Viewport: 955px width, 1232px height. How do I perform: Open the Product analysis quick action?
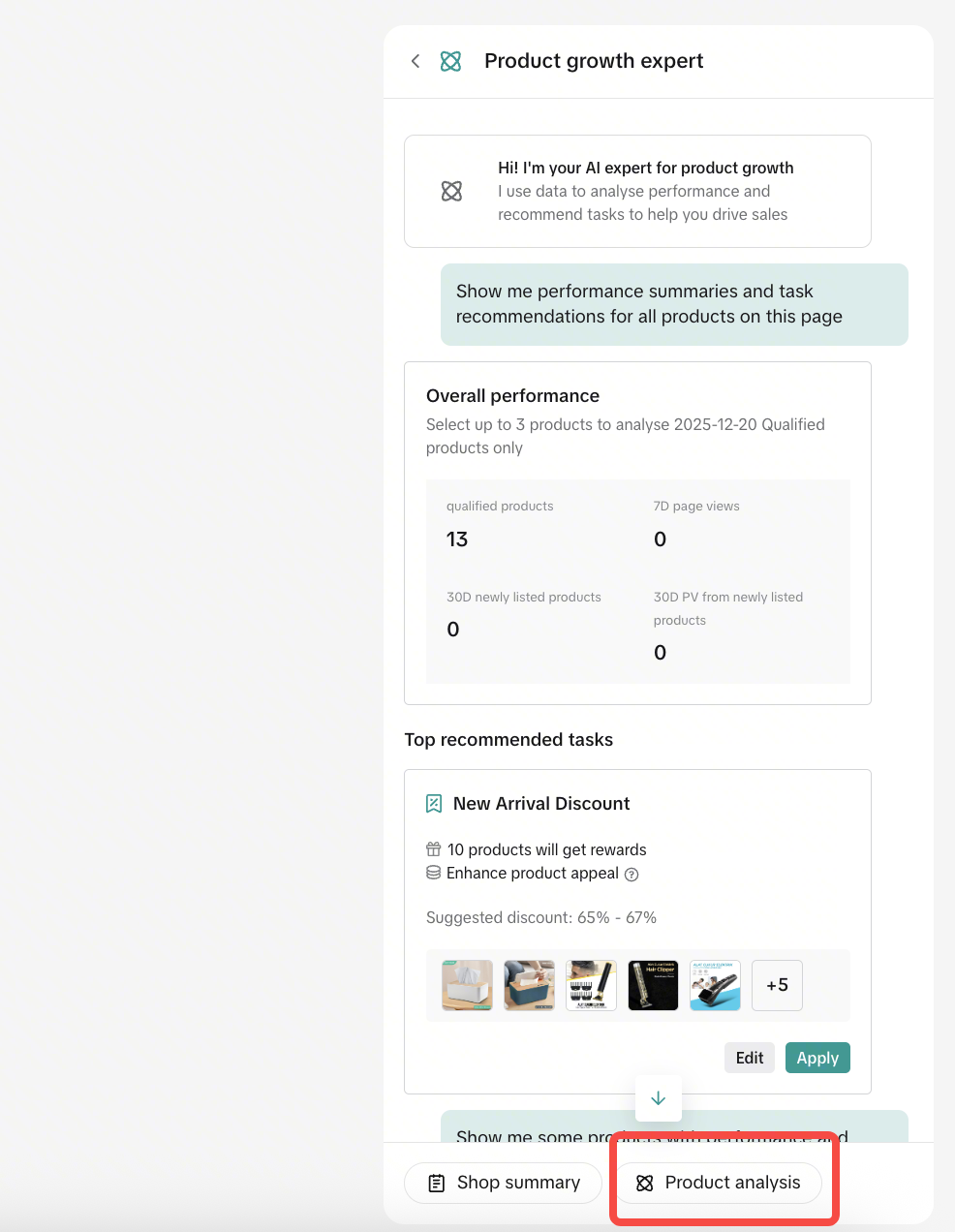pos(719,1183)
